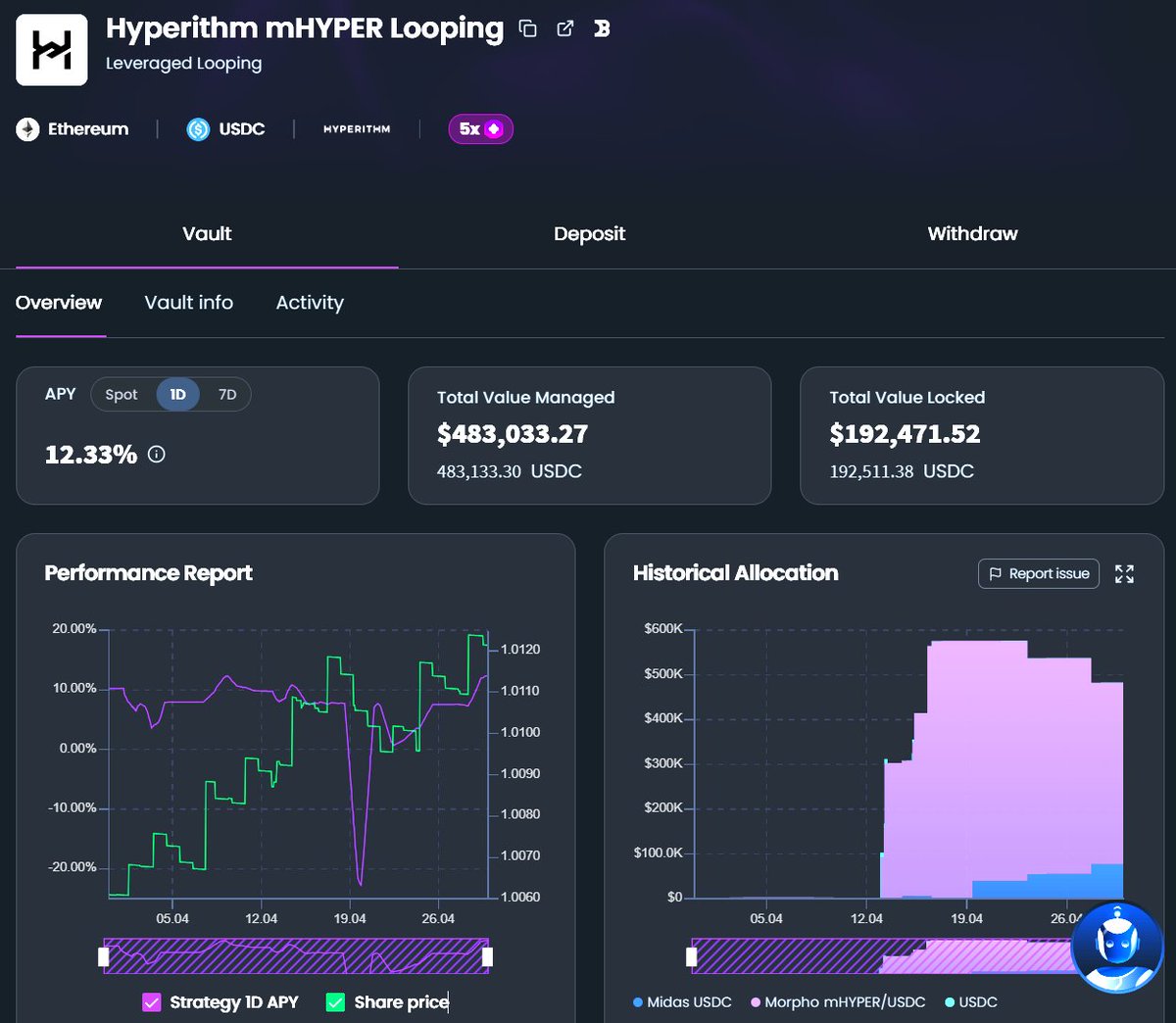Click the 483,133.30 USDC amount
Image resolution: width=1176 pixels, height=1023 pixels.
point(510,471)
